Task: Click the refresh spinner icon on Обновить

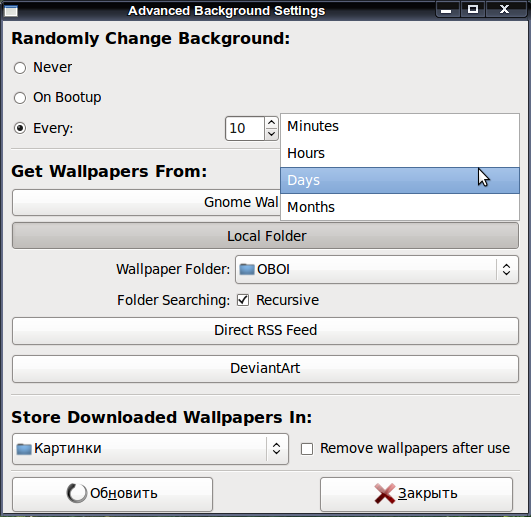Action: pos(77,493)
